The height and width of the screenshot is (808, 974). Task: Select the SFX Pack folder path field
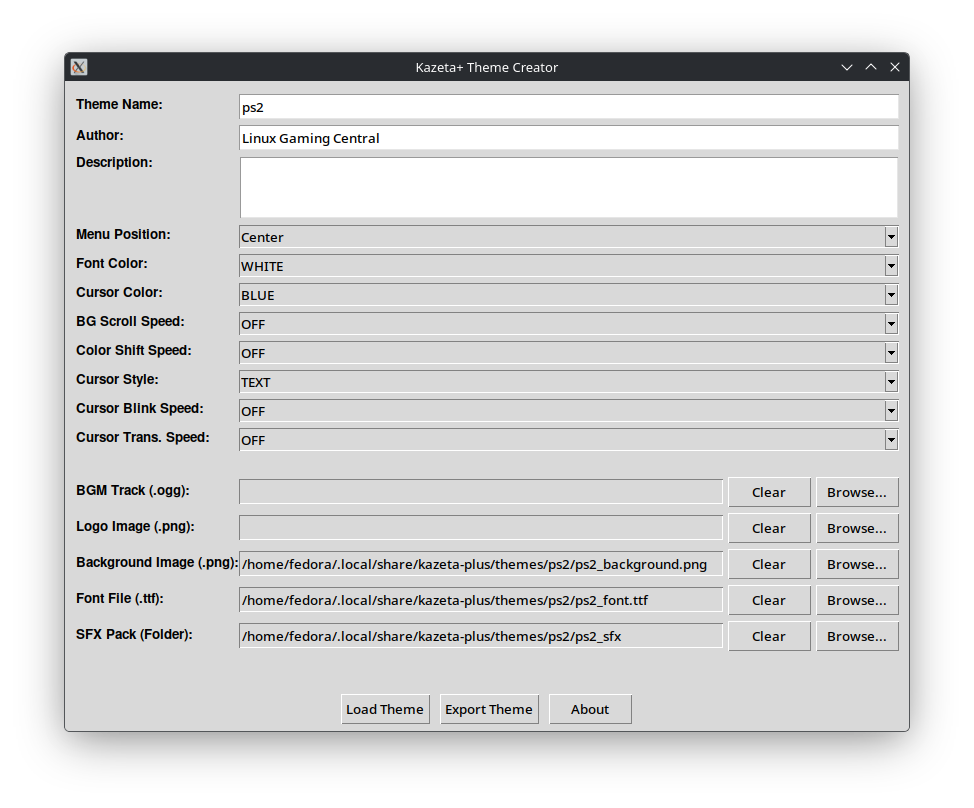point(481,636)
